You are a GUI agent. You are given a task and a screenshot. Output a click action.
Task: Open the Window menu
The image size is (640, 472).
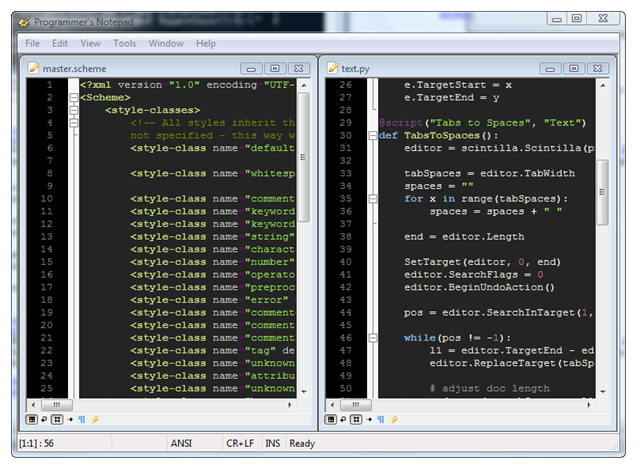166,43
